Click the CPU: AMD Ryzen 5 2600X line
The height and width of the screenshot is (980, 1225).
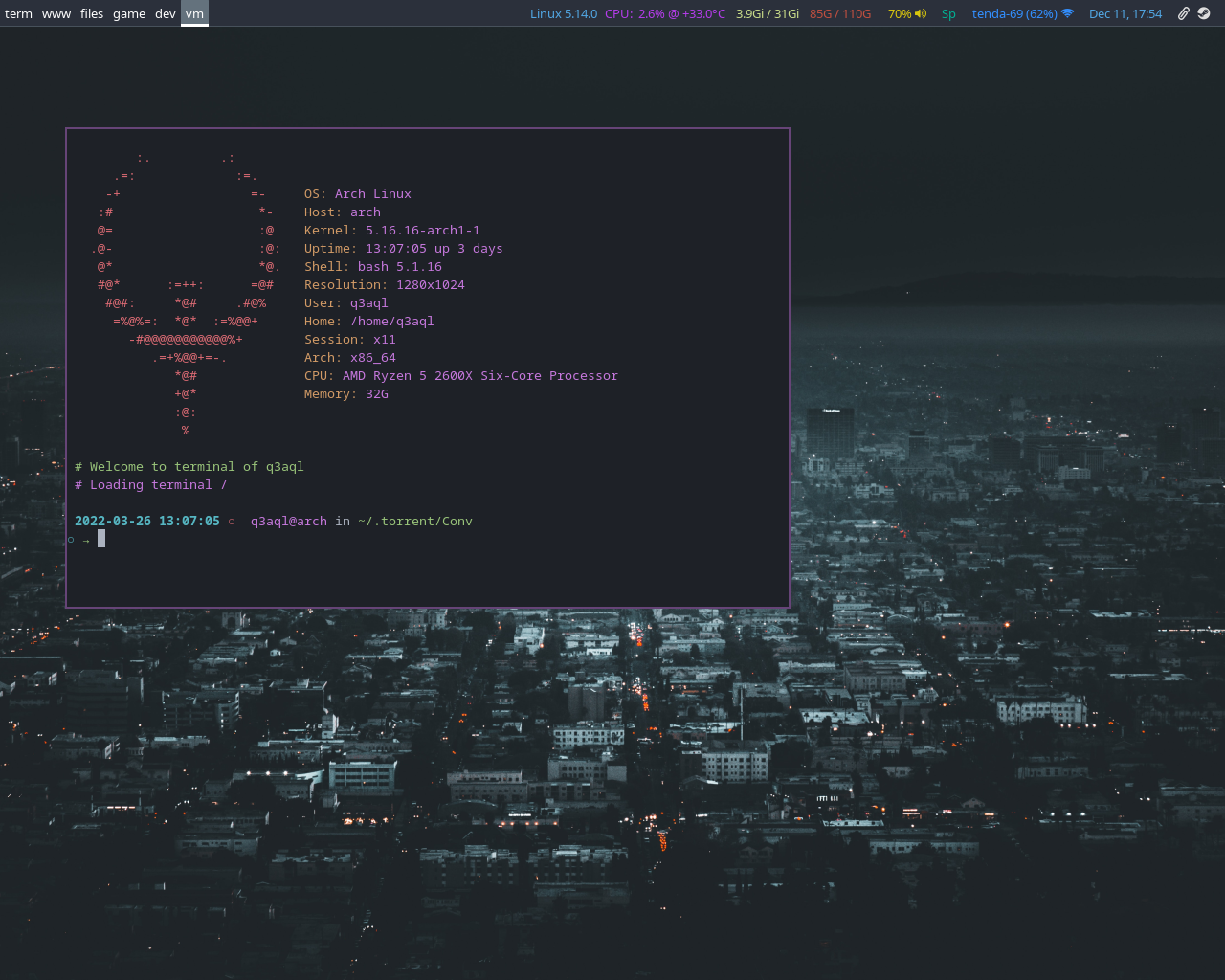click(x=461, y=375)
